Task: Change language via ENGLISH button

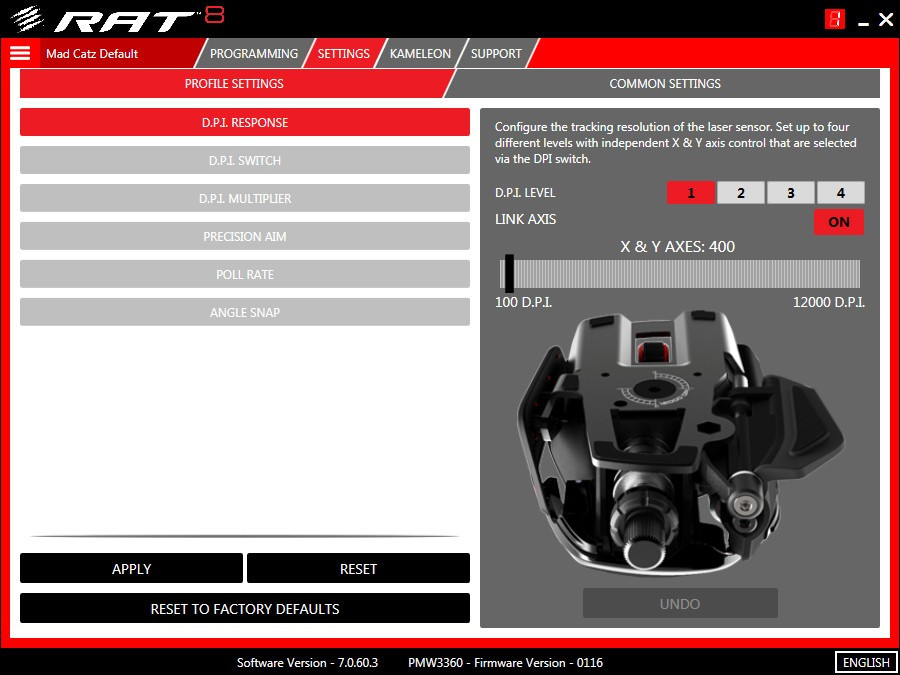Action: 866,662
